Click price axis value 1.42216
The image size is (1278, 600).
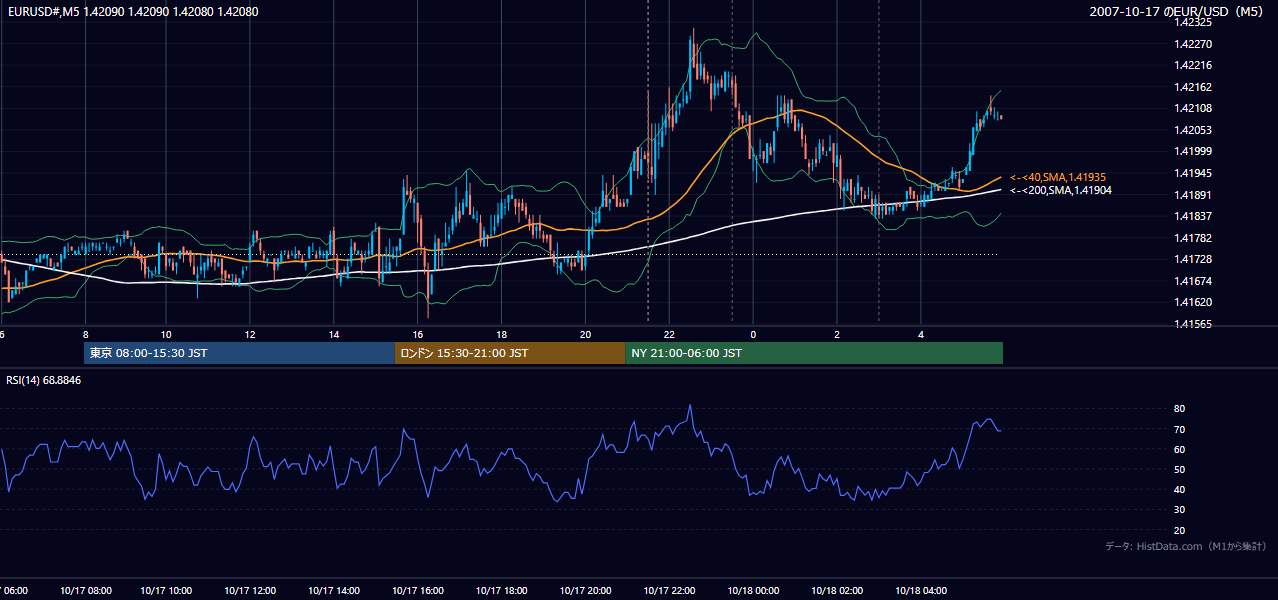click(x=1194, y=65)
